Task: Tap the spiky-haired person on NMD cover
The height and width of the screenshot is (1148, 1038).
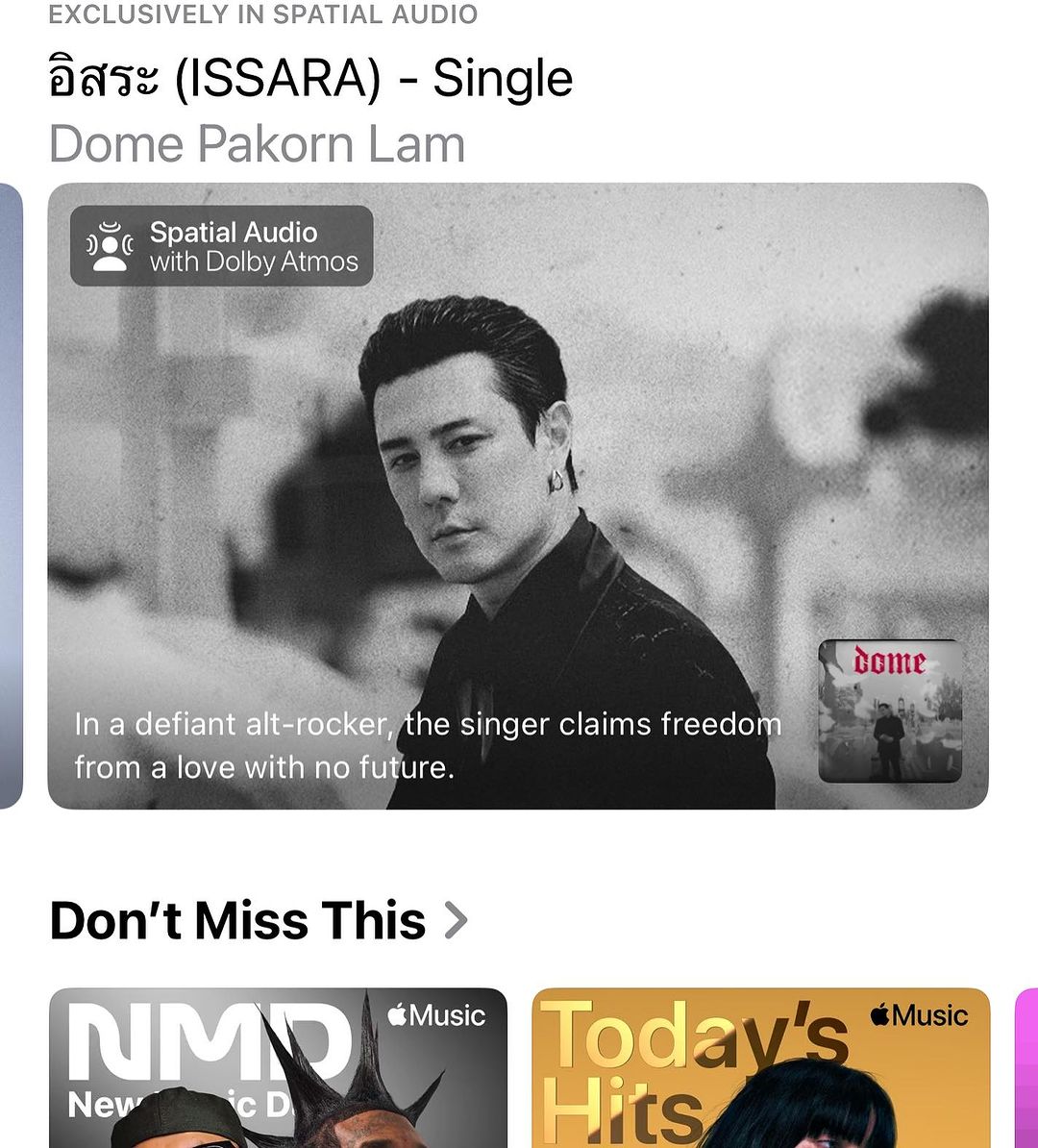Action: point(344,1091)
